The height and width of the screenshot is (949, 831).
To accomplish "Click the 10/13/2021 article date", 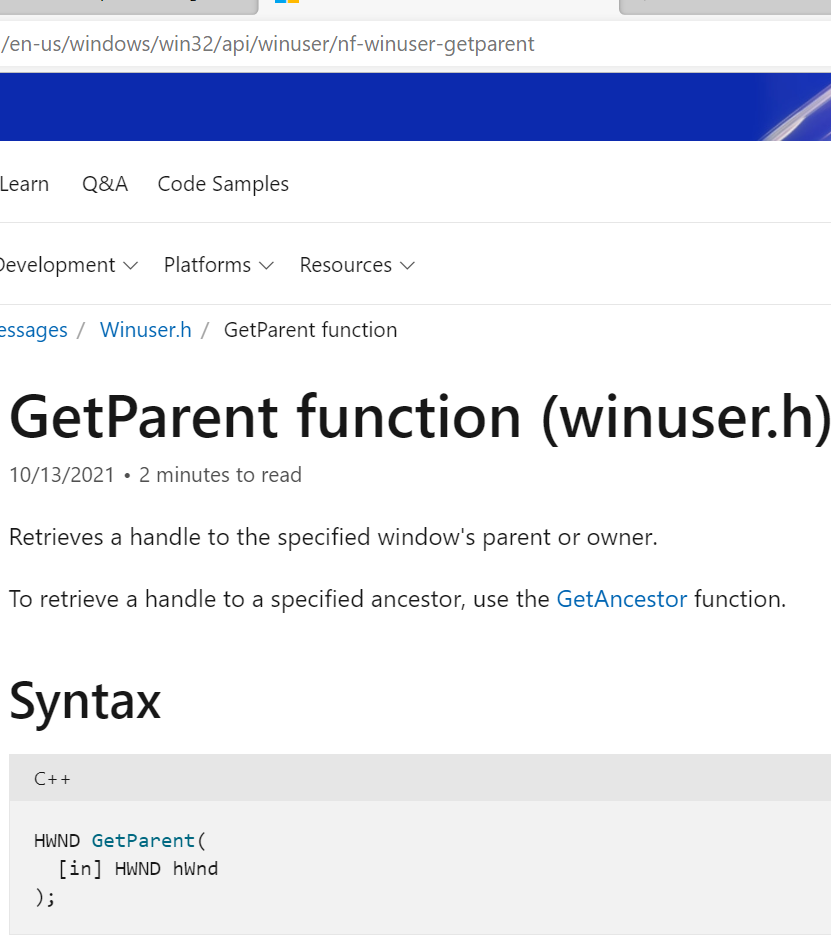I will click(61, 475).
